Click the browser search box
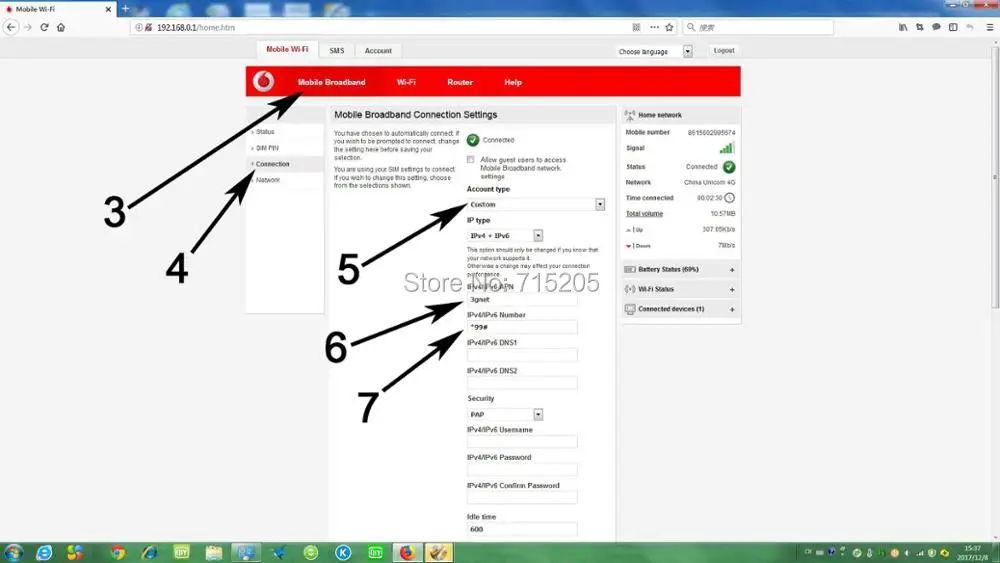Screen dimensions: 1000x563 pos(758,27)
